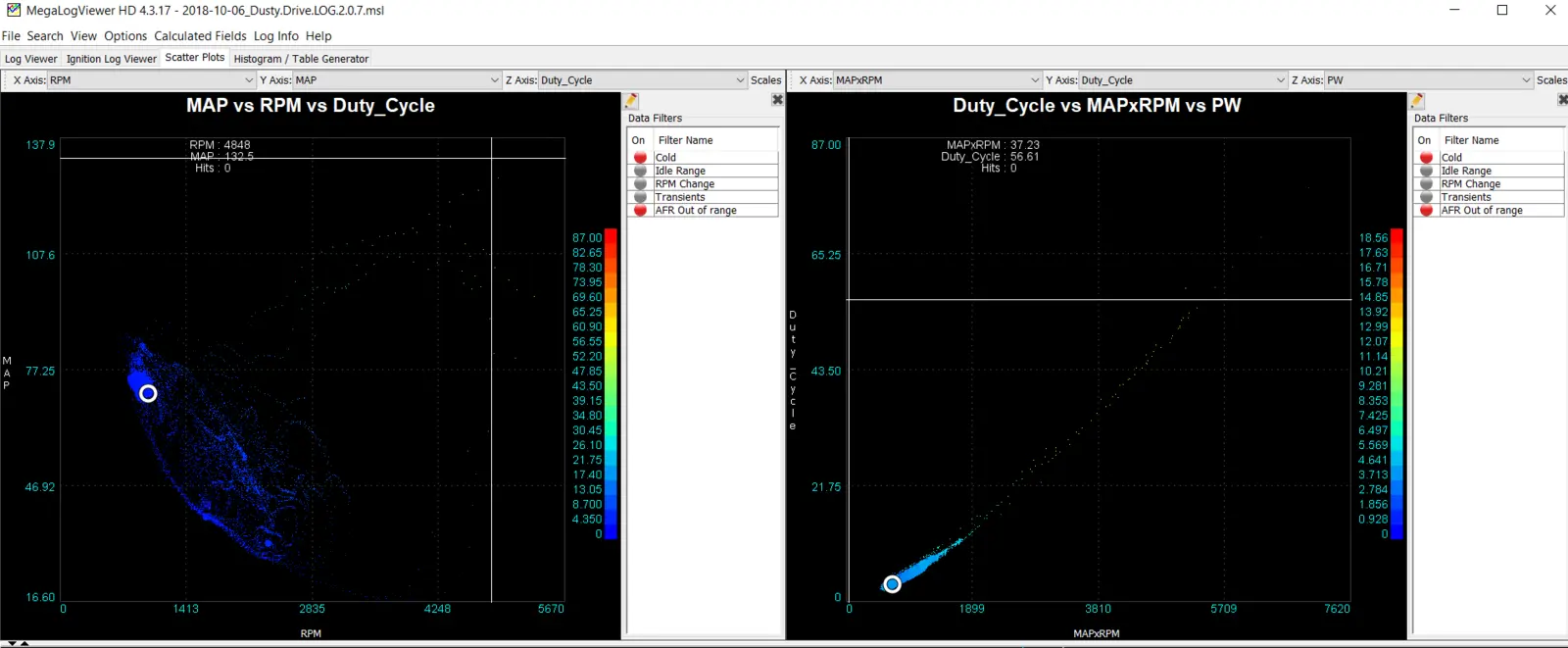
Task: Click the 18.56 value on right color scale
Action: tap(1373, 238)
